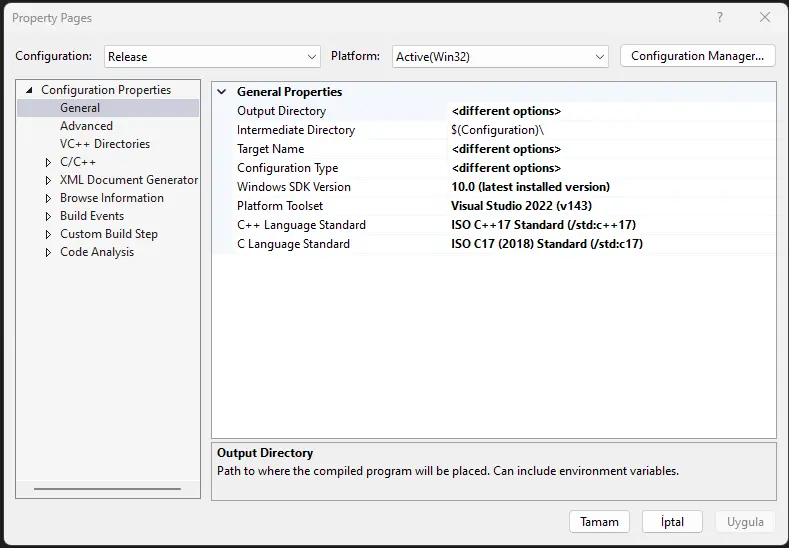Expand the C/C++ tree node arrow
Image resolution: width=789 pixels, height=548 pixels.
[x=48, y=162]
